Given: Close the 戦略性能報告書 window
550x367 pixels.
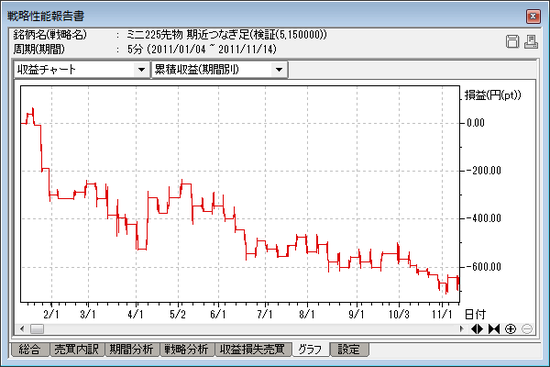Looking at the screenshot, I should (533, 16).
